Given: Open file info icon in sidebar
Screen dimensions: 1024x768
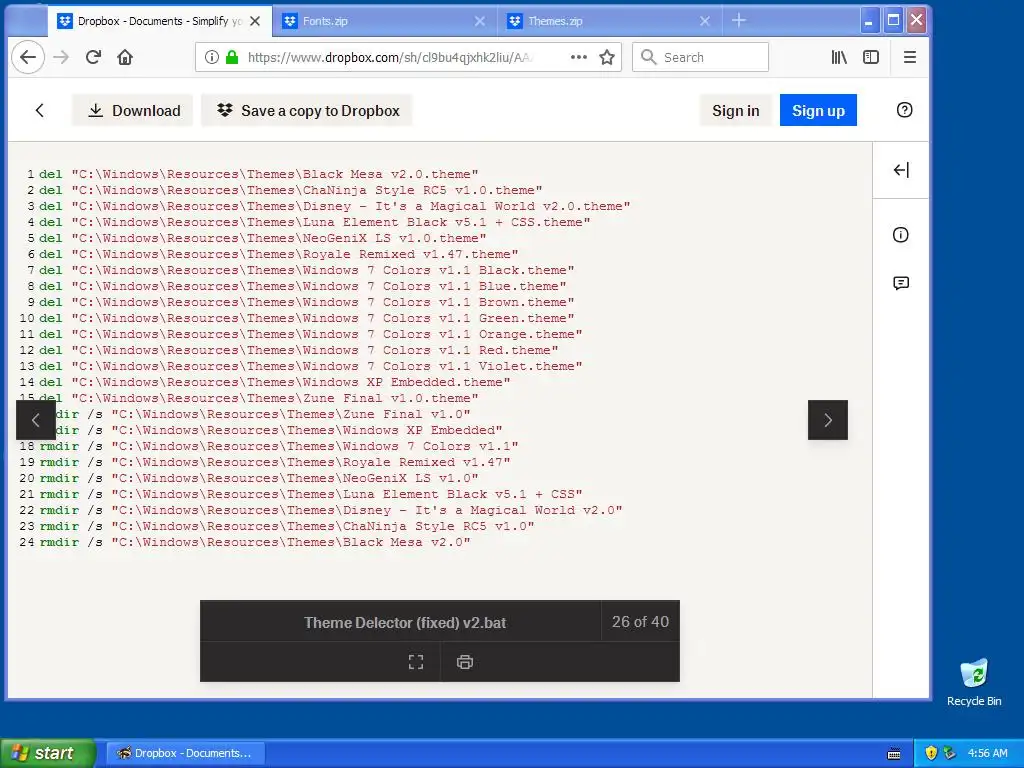Looking at the screenshot, I should [901, 235].
